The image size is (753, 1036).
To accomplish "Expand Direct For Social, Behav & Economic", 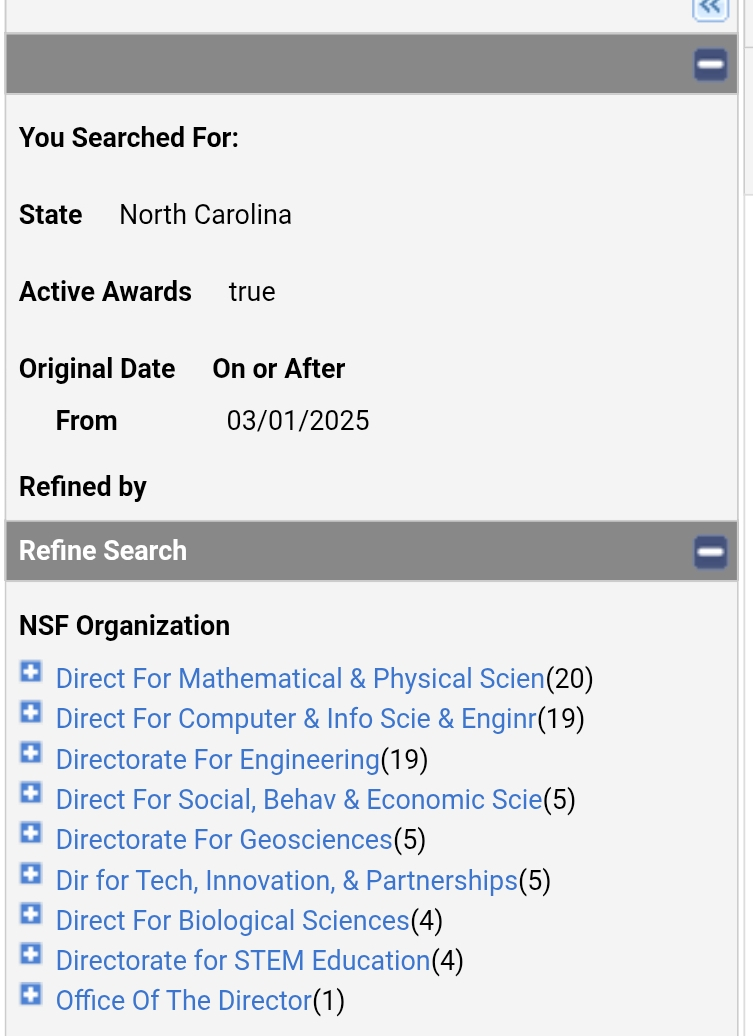I will point(31,793).
